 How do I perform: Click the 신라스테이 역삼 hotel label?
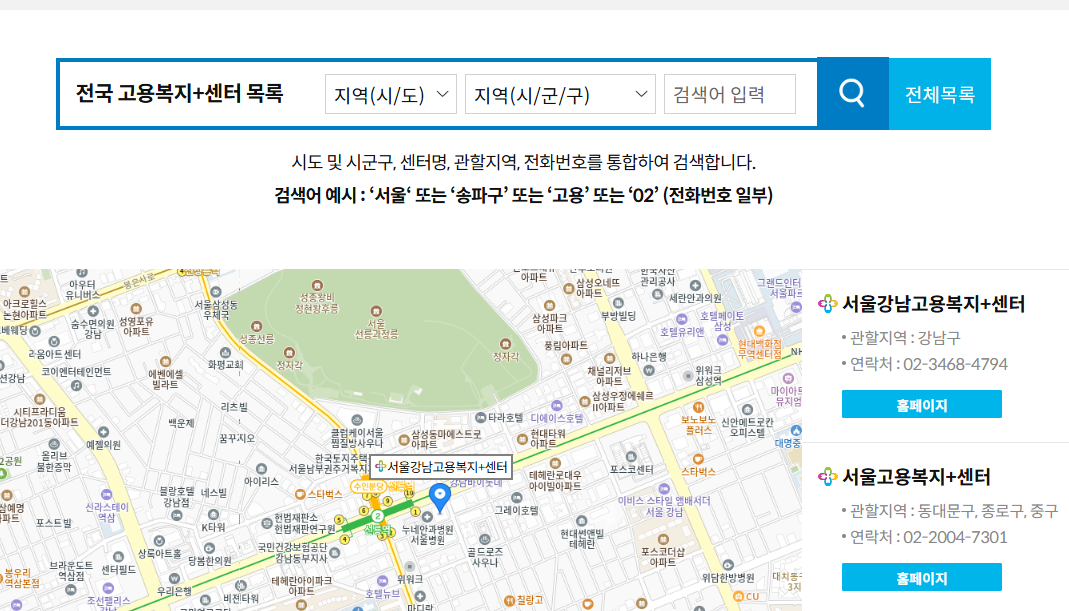tap(106, 512)
